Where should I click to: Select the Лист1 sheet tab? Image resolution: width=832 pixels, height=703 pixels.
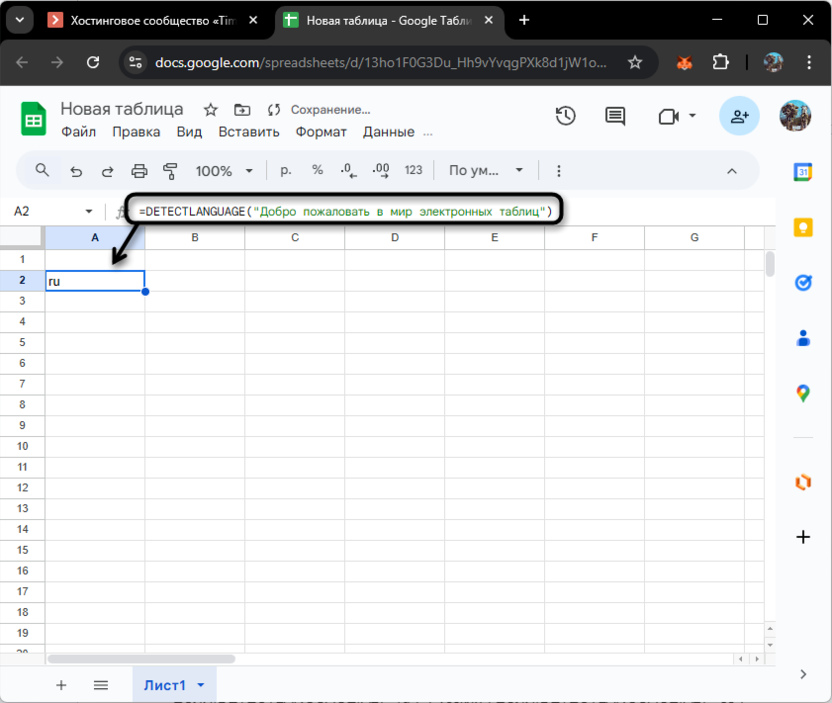[164, 685]
